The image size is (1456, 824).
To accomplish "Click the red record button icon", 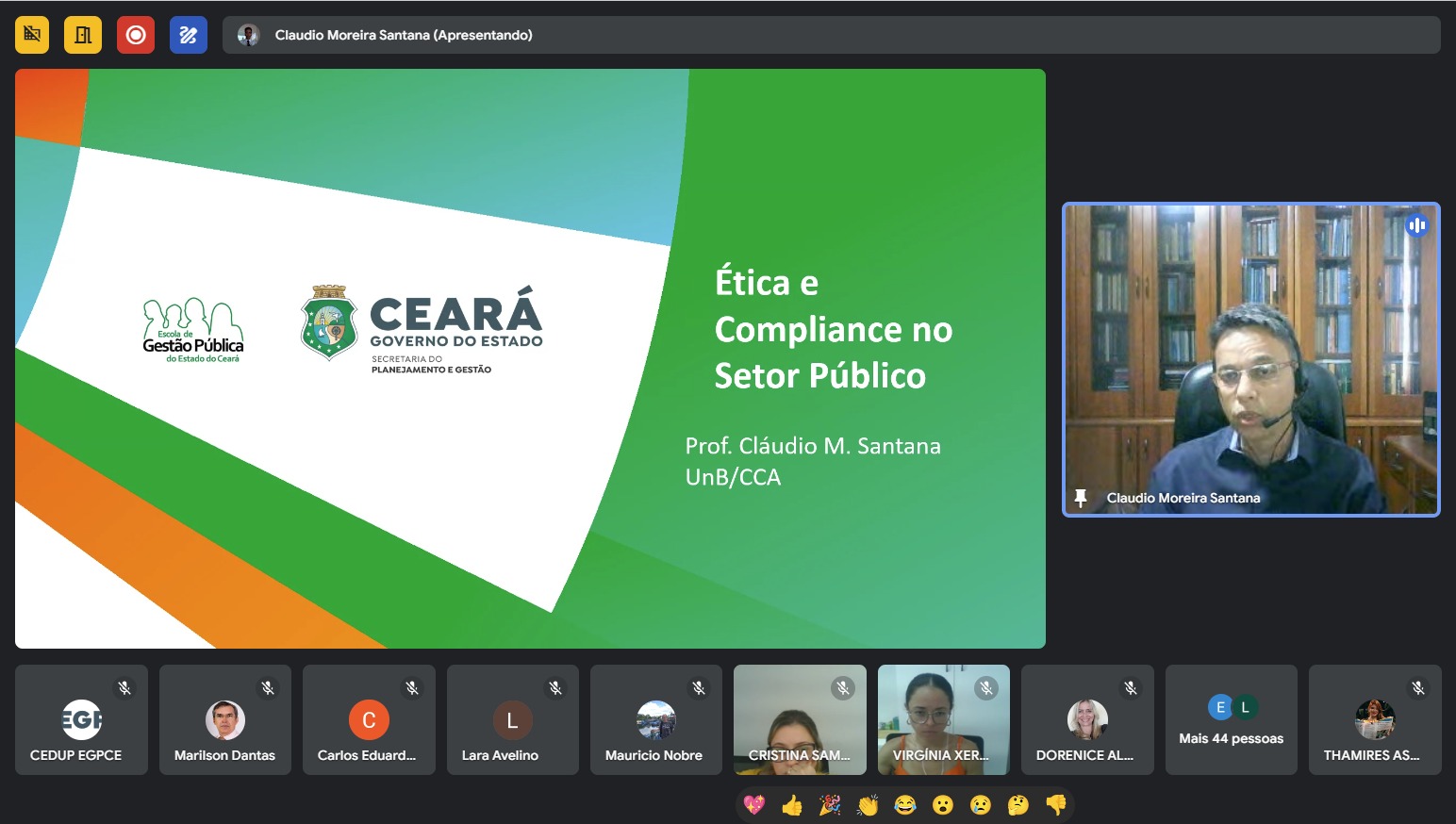I will (x=136, y=35).
